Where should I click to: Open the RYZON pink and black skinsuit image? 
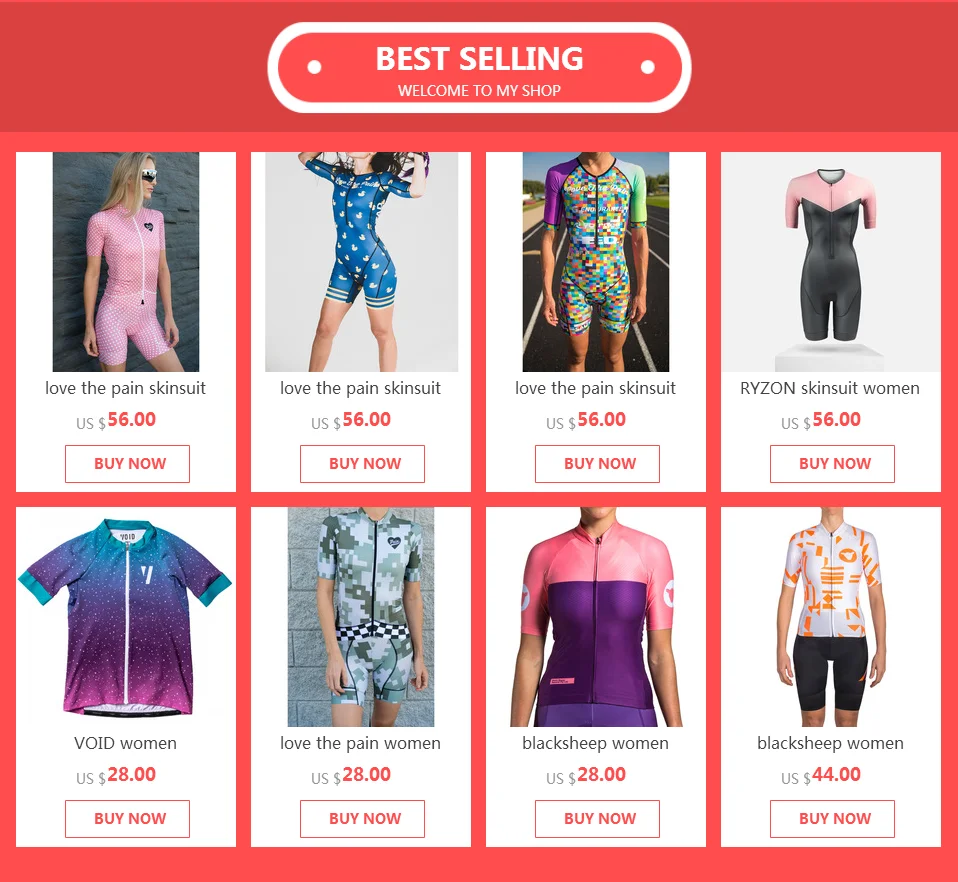click(831, 261)
